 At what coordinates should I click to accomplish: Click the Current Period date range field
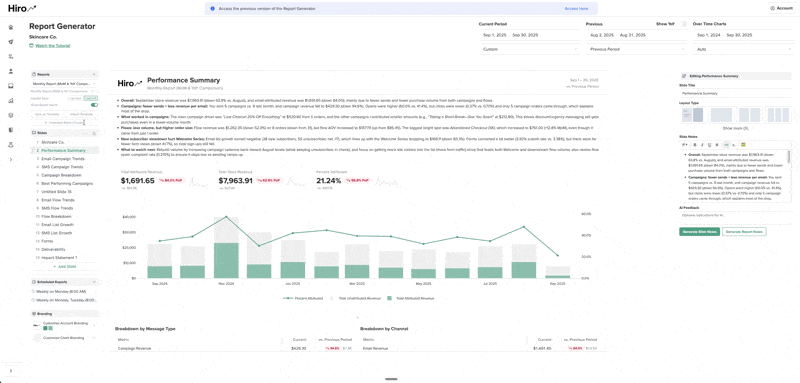pyautogui.click(x=529, y=35)
